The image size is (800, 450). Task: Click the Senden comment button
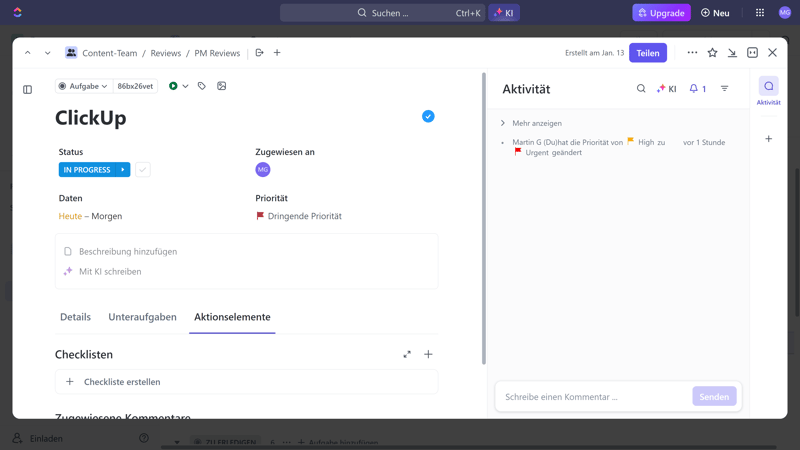(x=714, y=396)
